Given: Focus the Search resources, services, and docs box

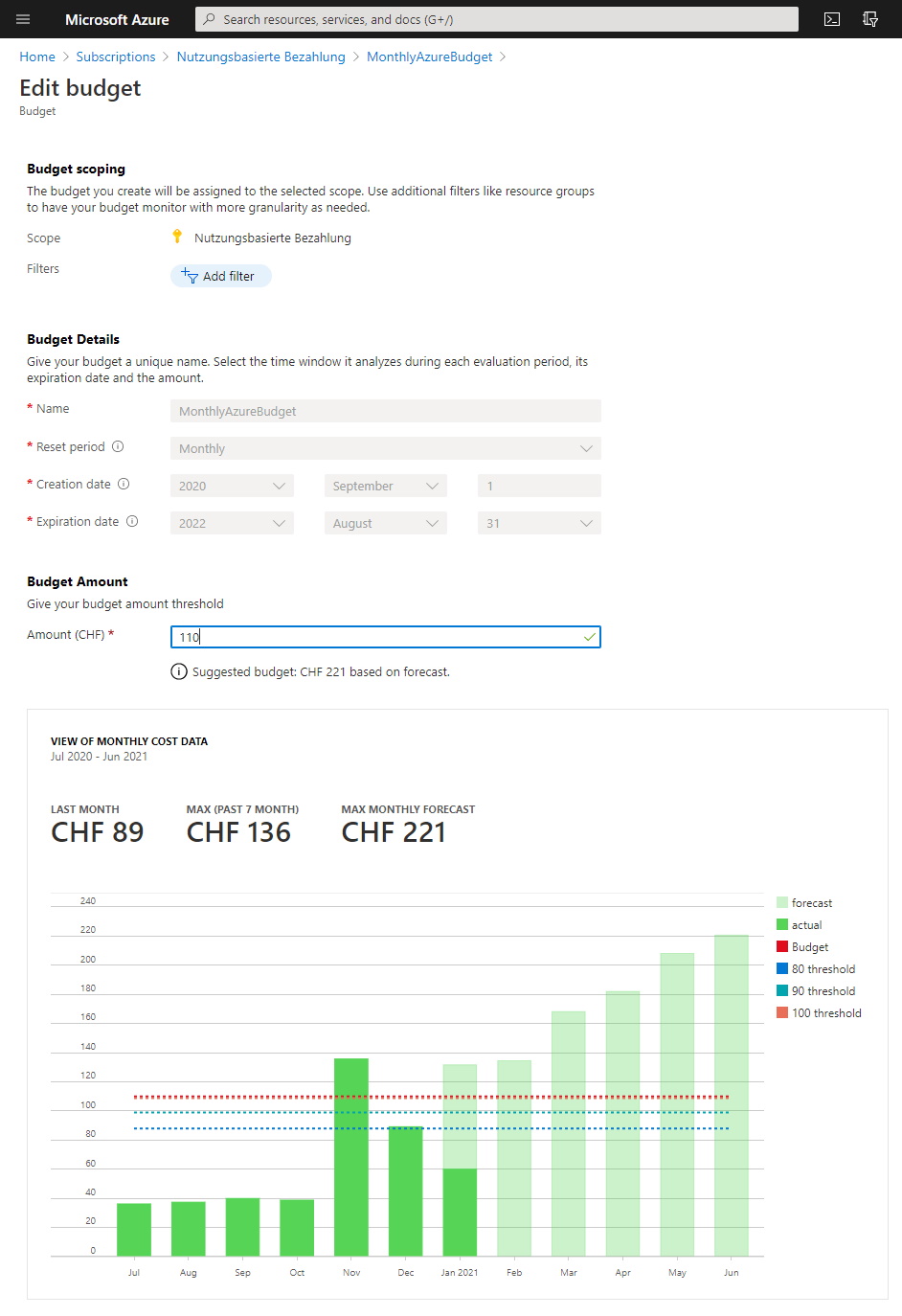Looking at the screenshot, I should click(497, 19).
